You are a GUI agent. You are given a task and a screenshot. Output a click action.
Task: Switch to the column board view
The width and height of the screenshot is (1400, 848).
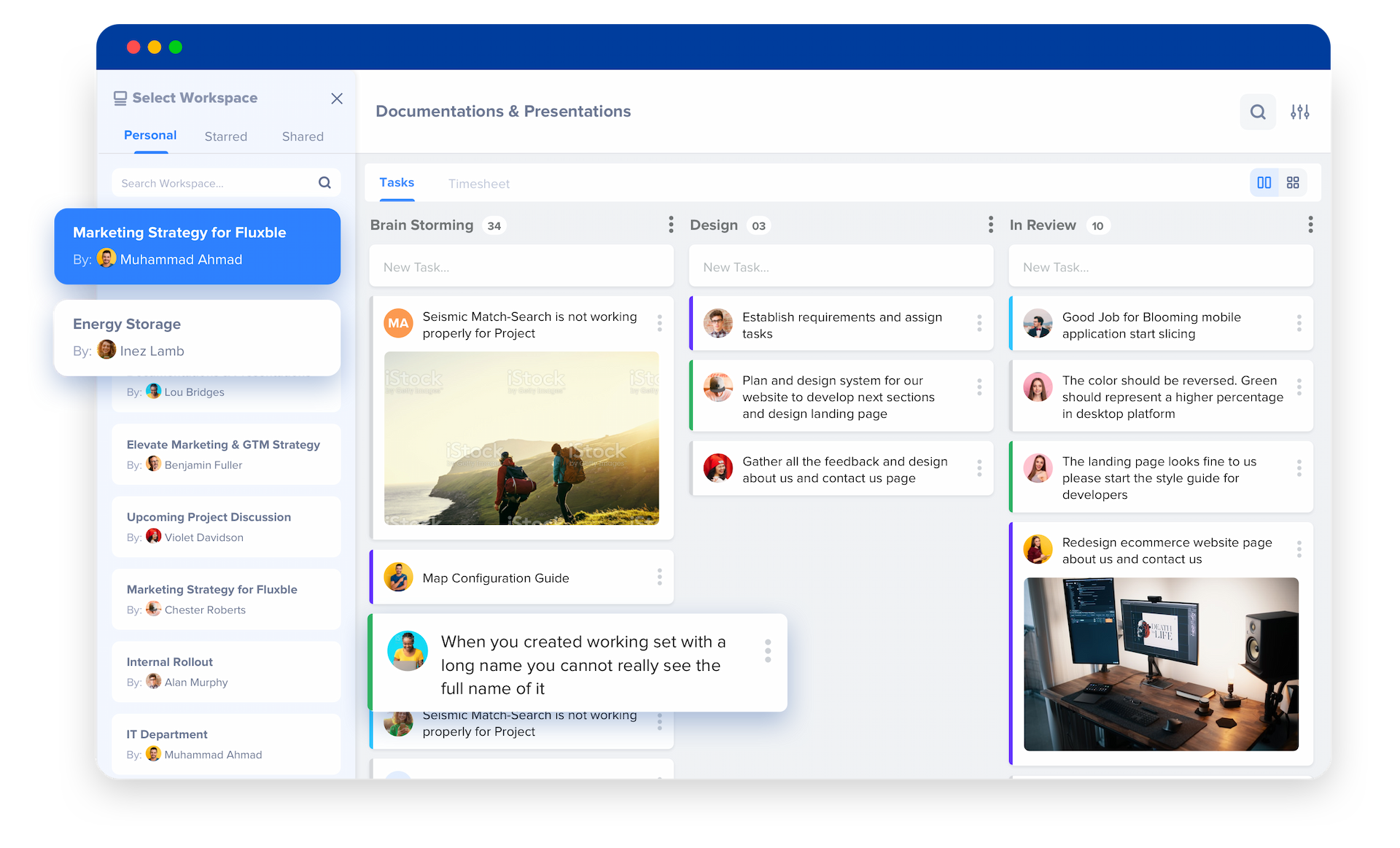[x=1264, y=183]
